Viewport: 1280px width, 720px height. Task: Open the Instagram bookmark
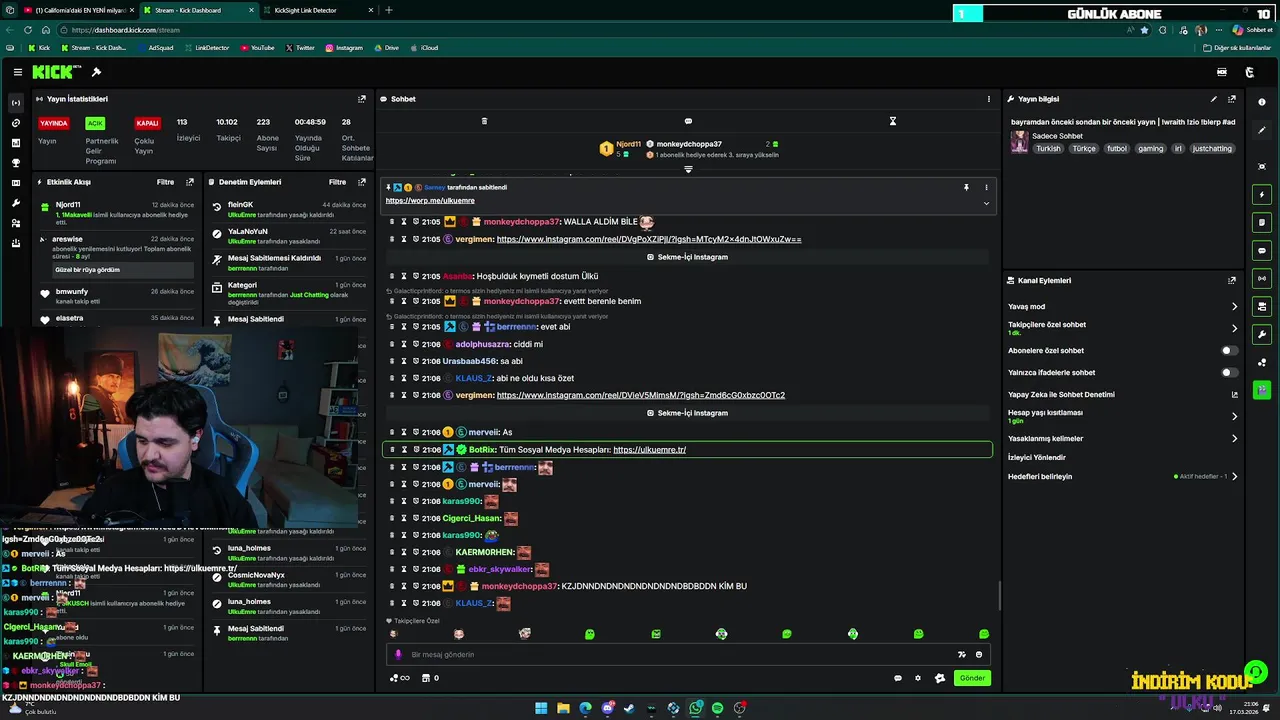pos(344,48)
